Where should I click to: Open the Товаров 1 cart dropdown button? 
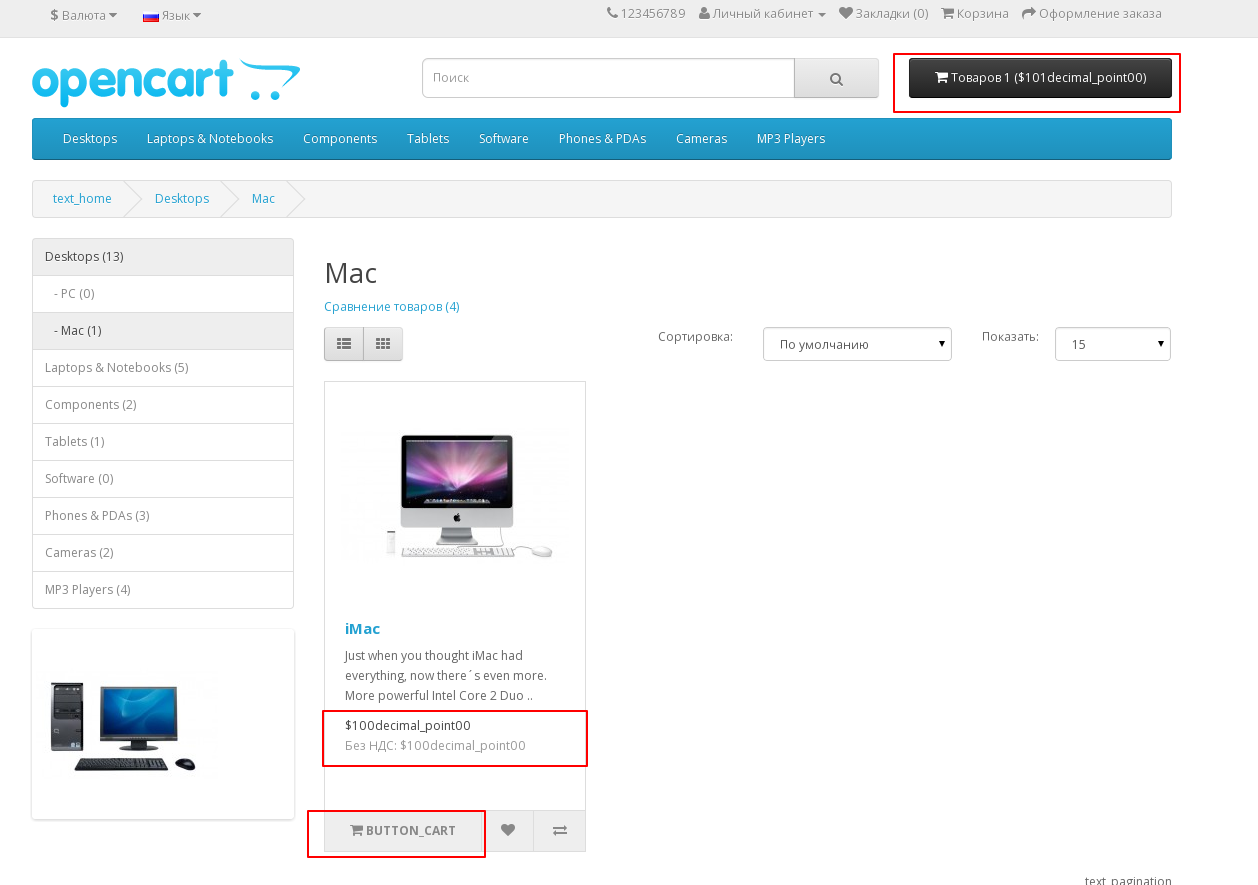point(1040,78)
